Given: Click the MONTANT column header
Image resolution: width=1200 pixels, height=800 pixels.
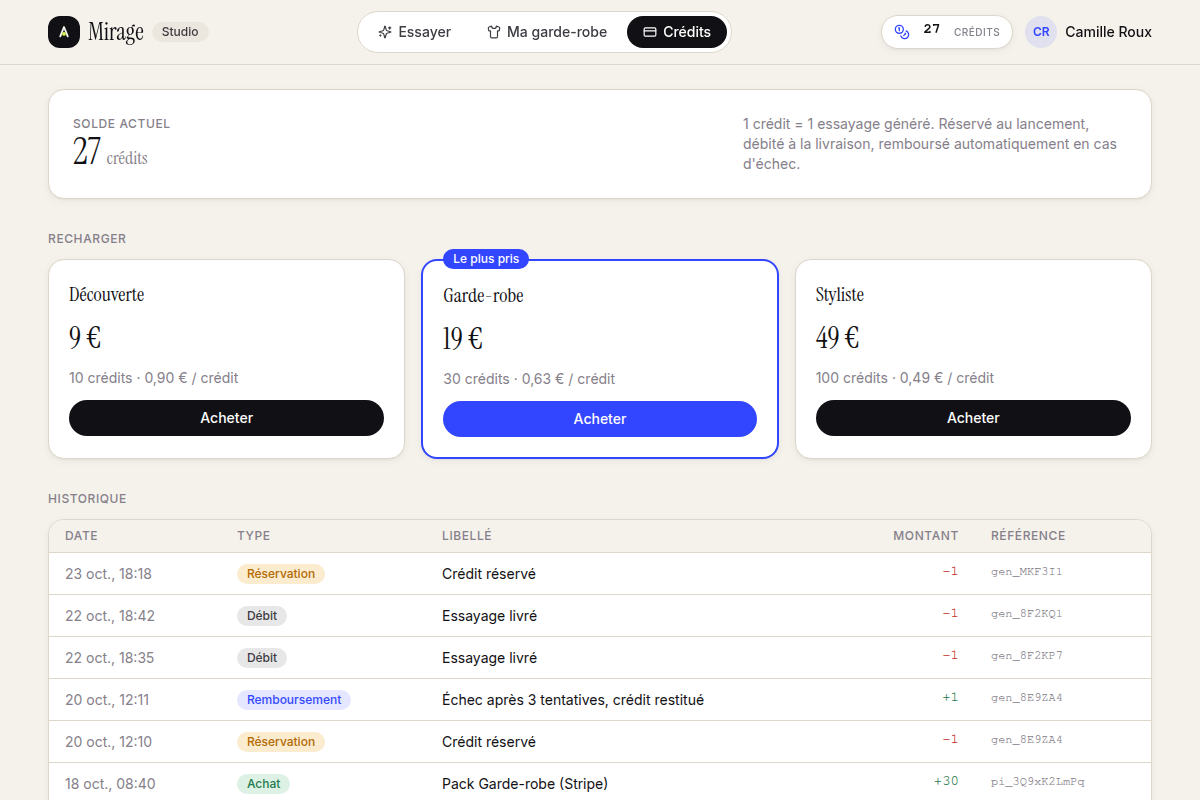Looking at the screenshot, I should click(x=926, y=536).
